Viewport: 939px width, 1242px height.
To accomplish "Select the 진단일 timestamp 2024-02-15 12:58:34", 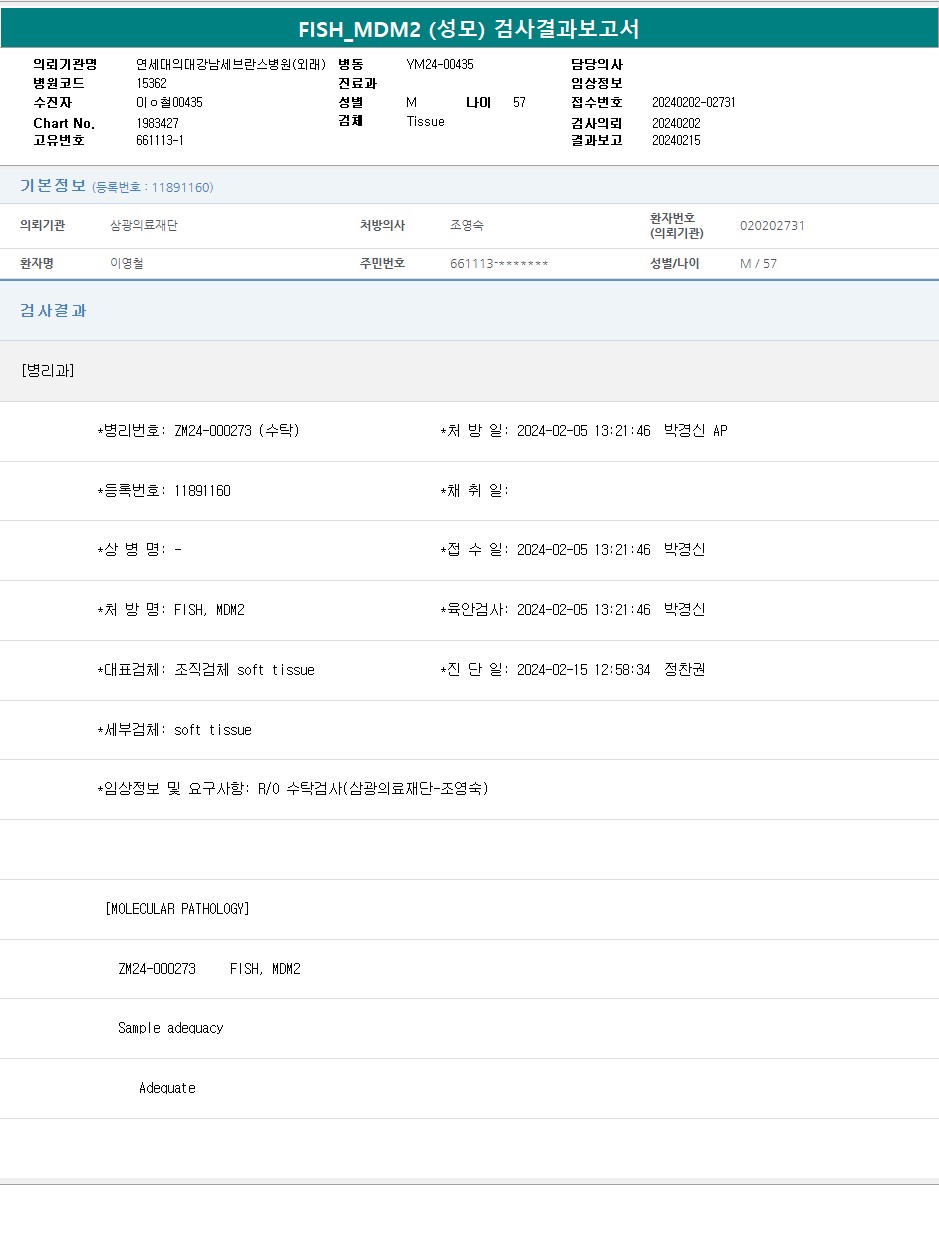I will (x=583, y=670).
